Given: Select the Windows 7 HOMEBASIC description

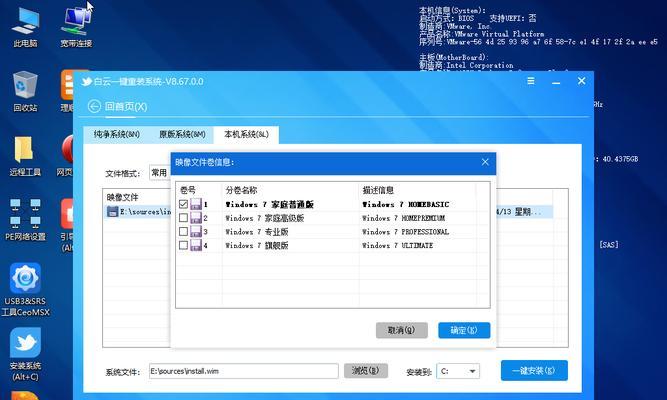Looking at the screenshot, I should (405, 204).
